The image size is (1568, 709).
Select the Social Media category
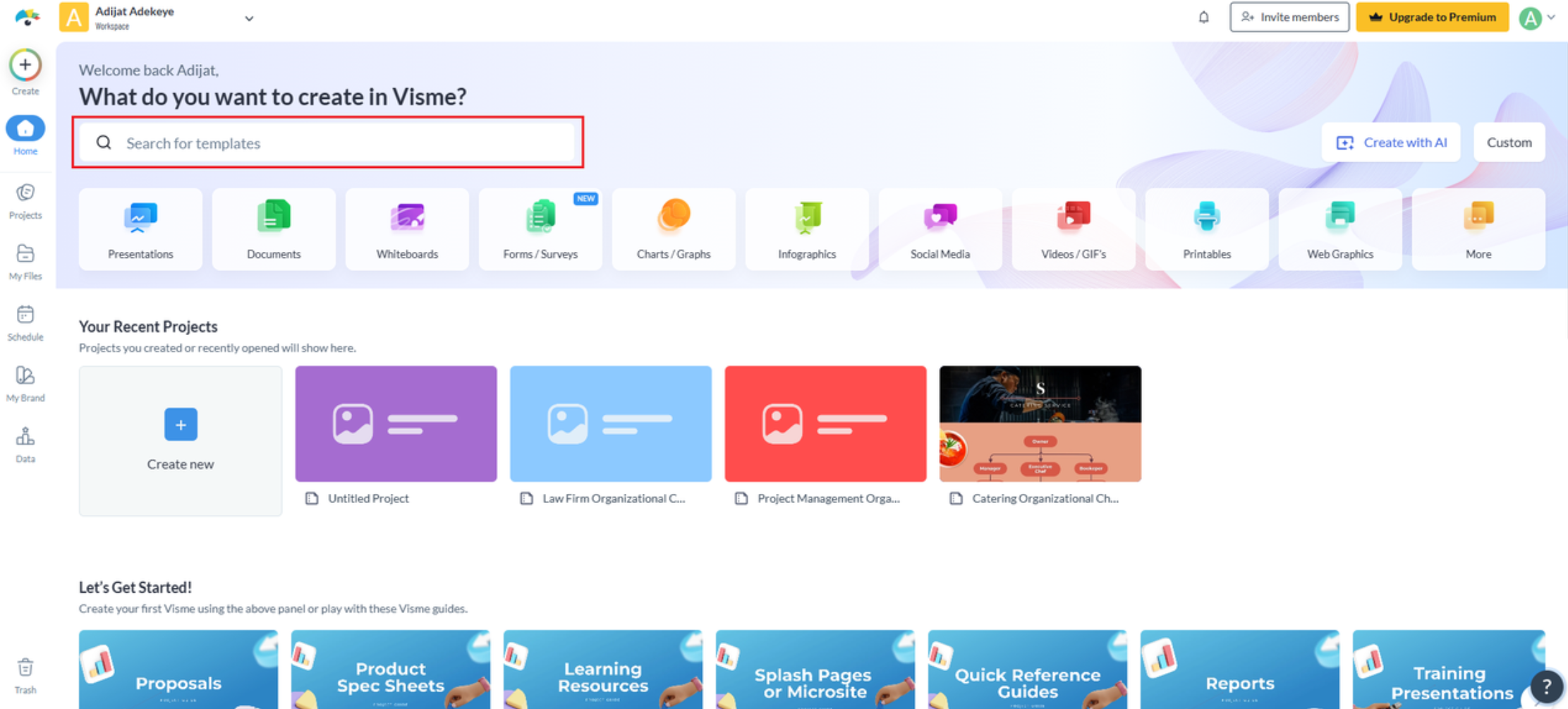tap(940, 229)
